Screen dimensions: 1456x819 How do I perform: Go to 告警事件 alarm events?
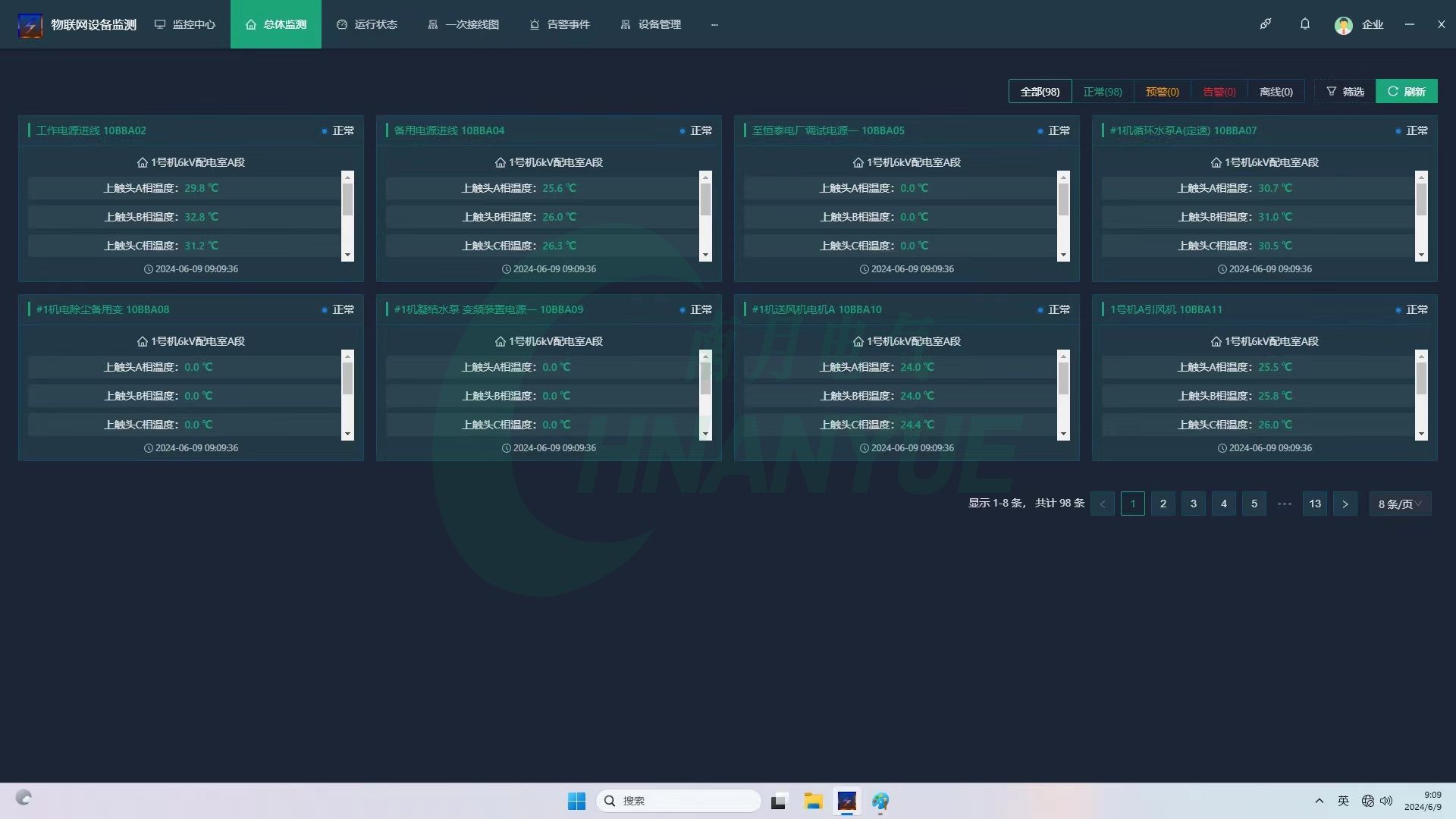click(560, 24)
